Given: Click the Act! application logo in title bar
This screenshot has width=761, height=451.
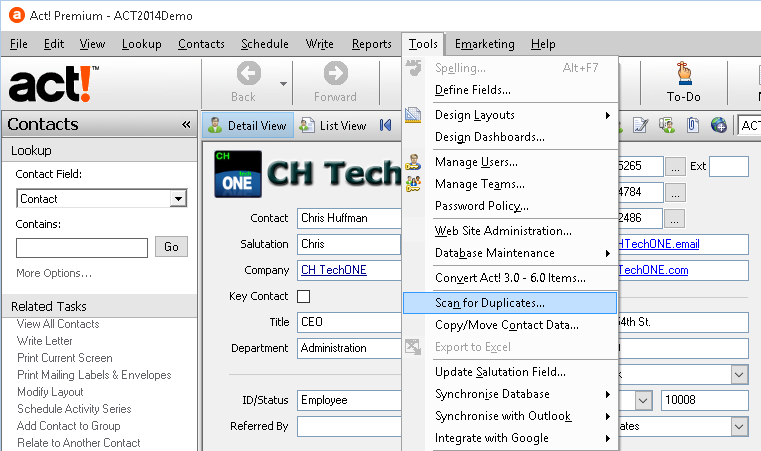Looking at the screenshot, I should pos(17,15).
